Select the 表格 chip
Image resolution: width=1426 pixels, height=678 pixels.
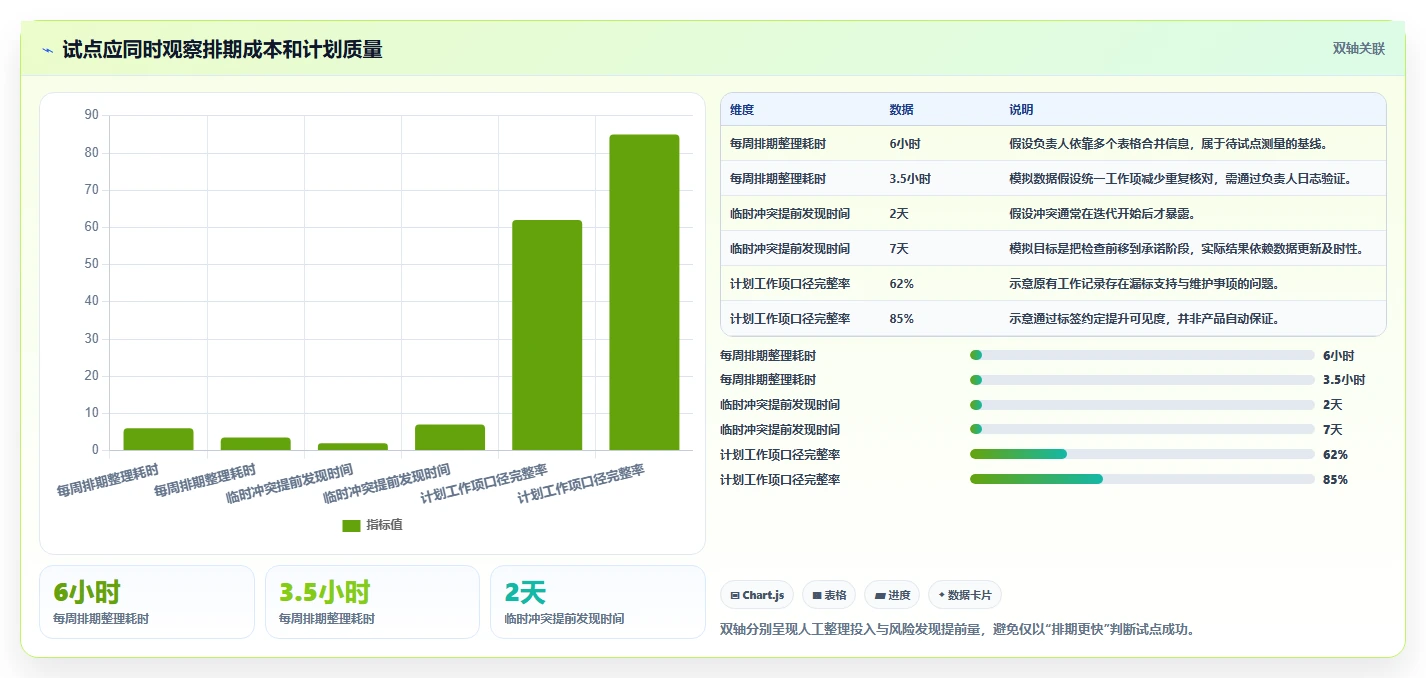coord(829,595)
